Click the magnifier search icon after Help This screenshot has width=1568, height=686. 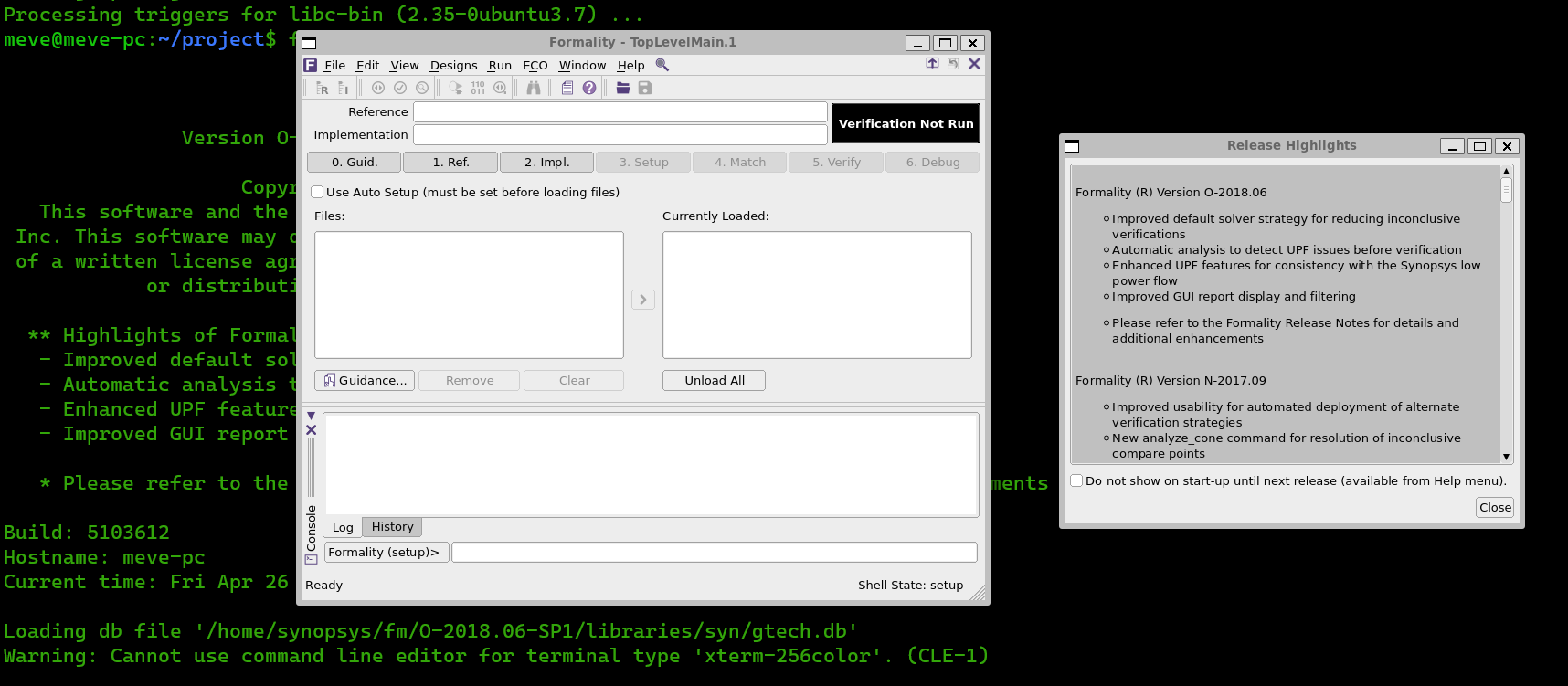[662, 65]
